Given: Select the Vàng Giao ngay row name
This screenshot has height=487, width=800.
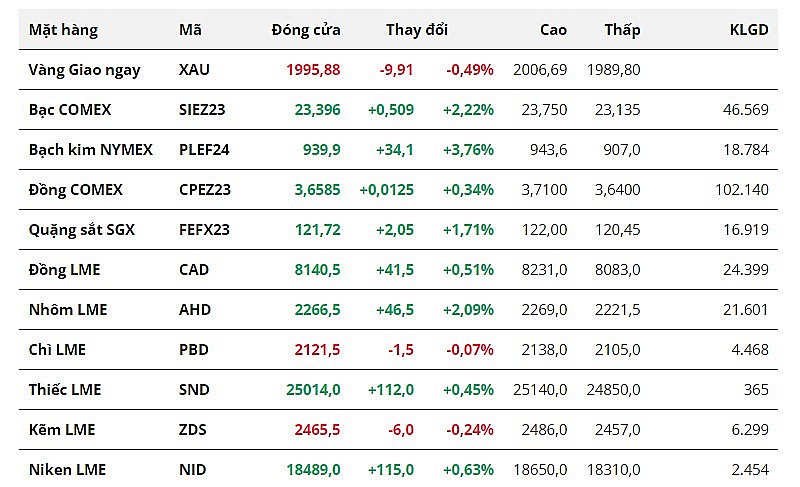Looking at the screenshot, I should (x=85, y=70).
